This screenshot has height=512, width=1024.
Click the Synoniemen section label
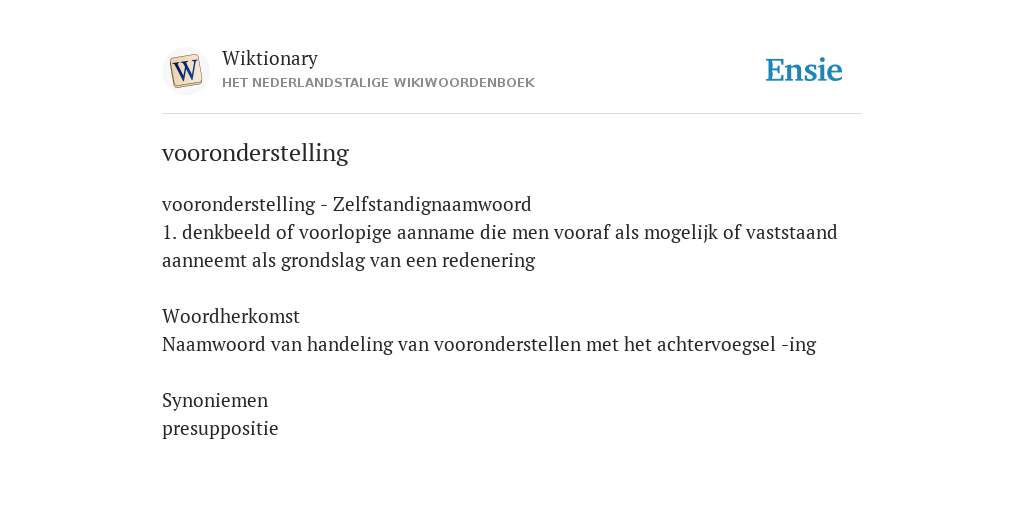click(x=215, y=400)
